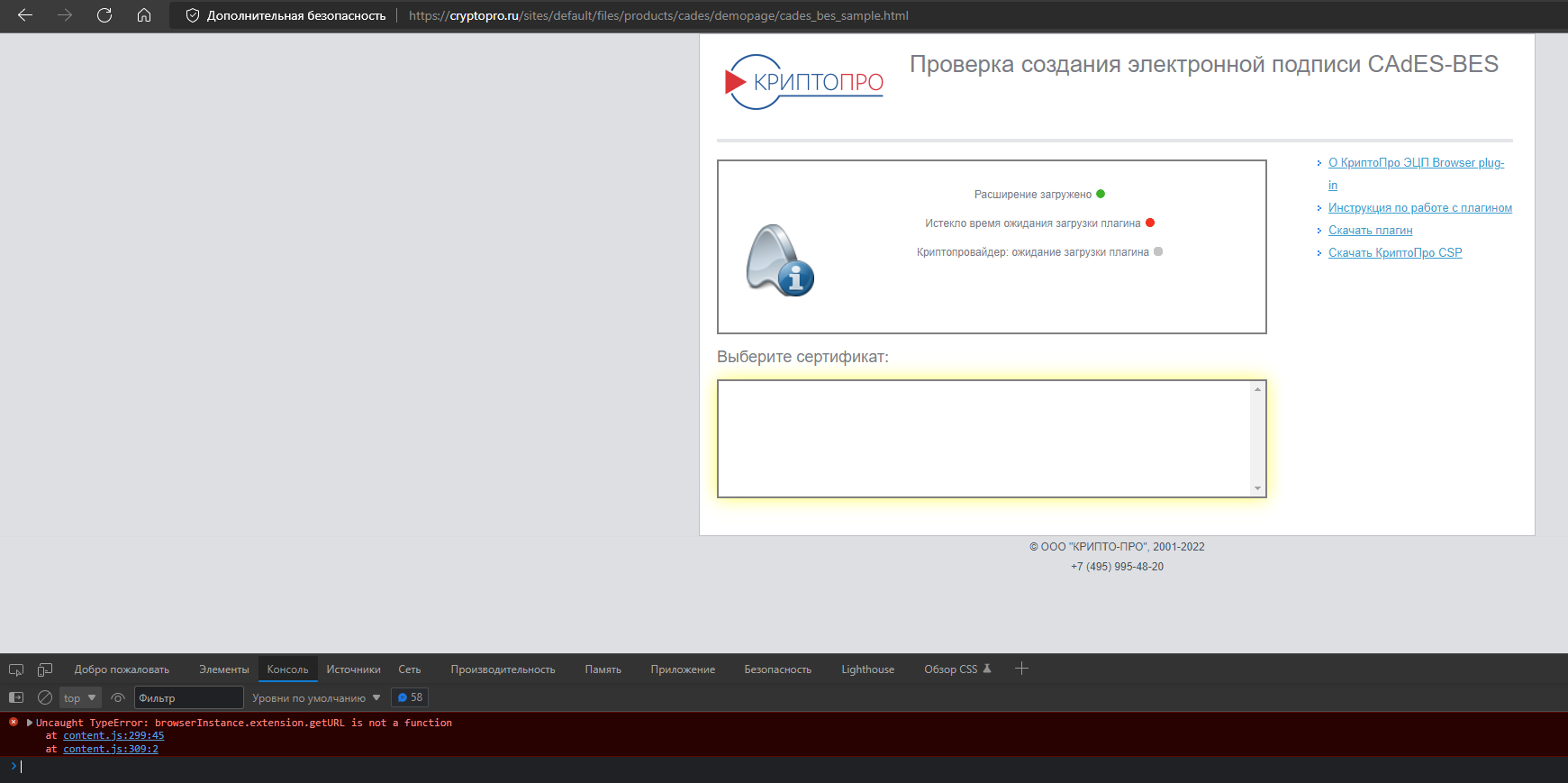Open 'О КриптоПро ЭЦП Browser plug-in' link
The width and height of the screenshot is (1568, 783).
(1416, 174)
